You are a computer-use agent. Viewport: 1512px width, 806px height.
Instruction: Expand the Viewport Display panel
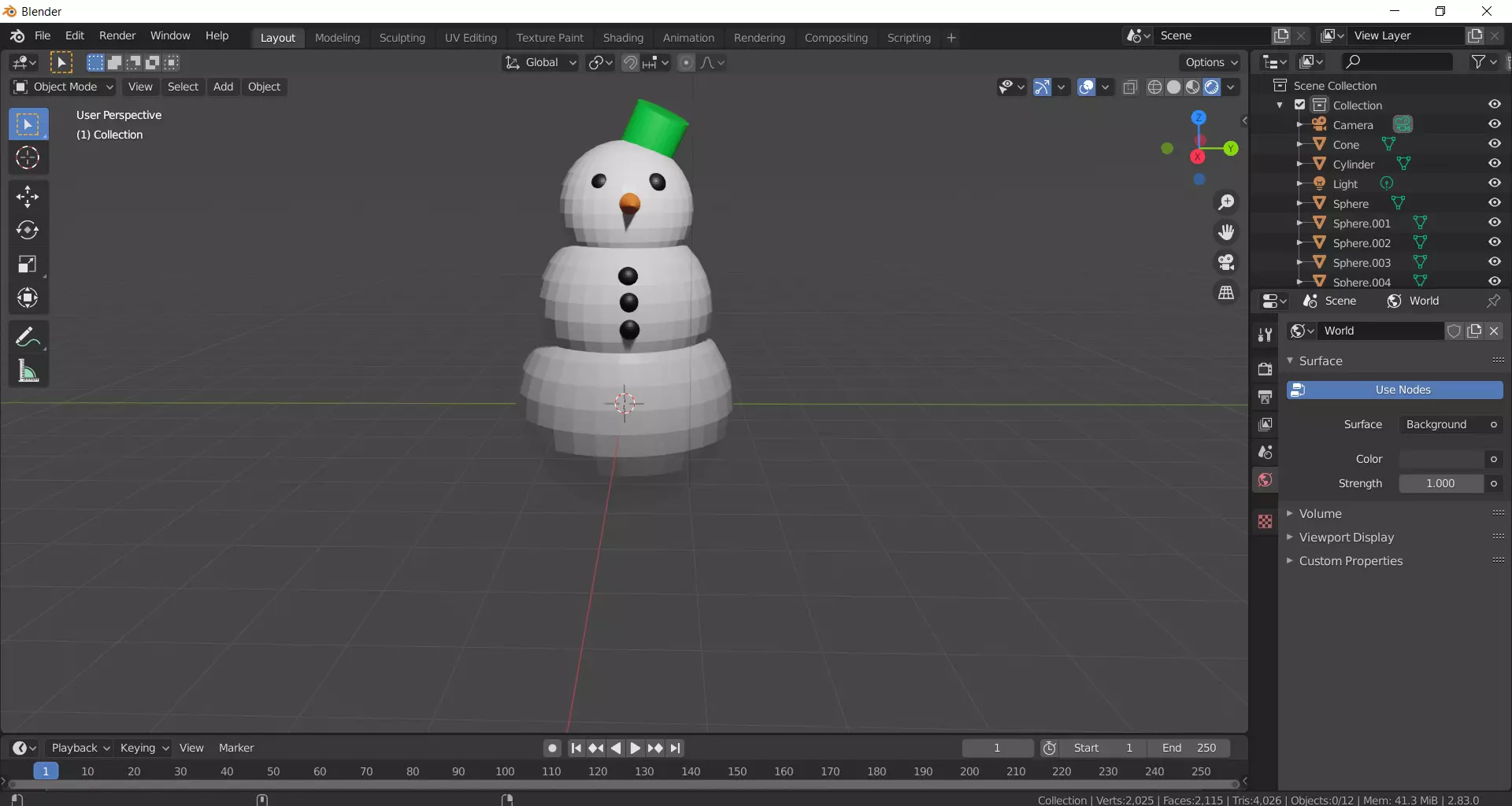tap(1346, 537)
